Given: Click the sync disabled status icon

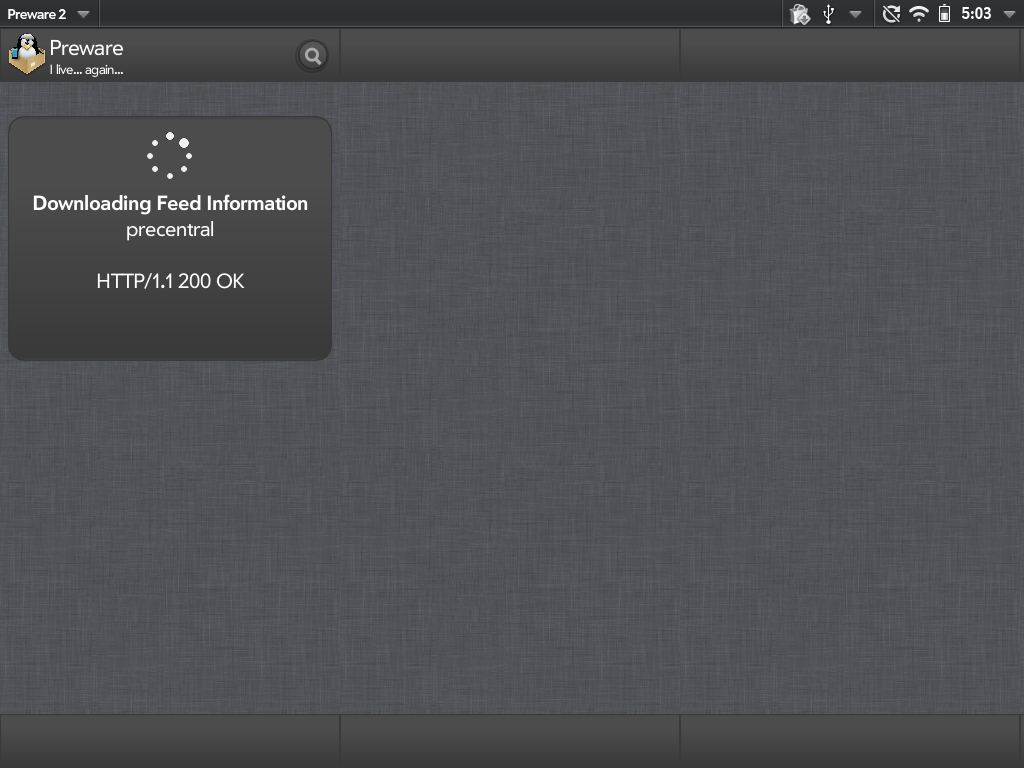Looking at the screenshot, I should pos(891,14).
